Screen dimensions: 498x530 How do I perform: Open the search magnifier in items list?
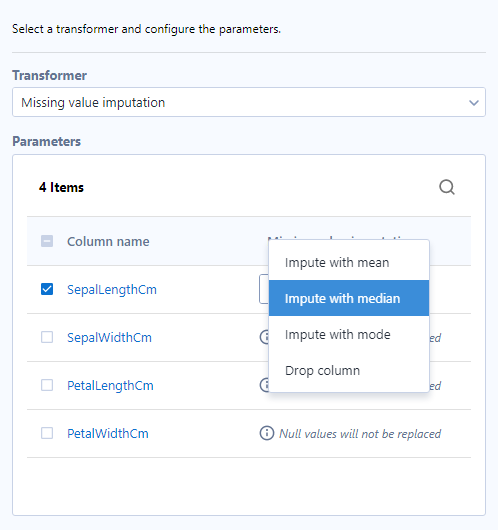(447, 187)
